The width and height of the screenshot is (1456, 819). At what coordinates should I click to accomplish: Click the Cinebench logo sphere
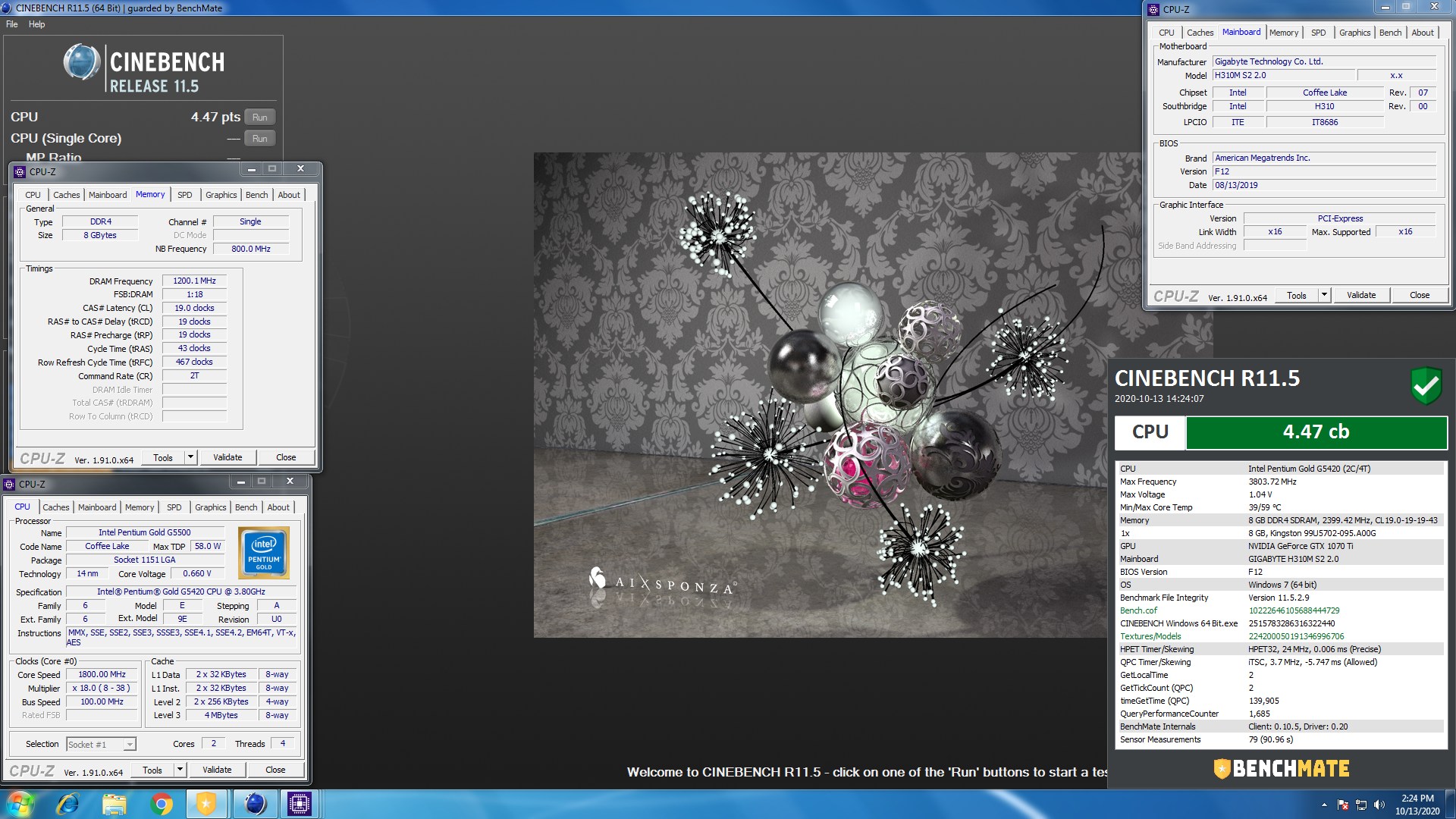pyautogui.click(x=81, y=62)
